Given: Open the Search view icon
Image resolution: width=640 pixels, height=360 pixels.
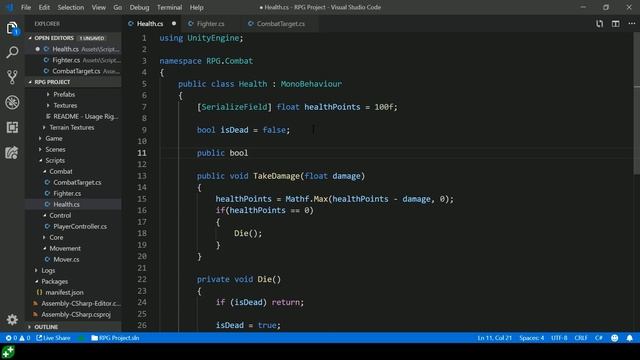Looking at the screenshot, I should [x=12, y=52].
